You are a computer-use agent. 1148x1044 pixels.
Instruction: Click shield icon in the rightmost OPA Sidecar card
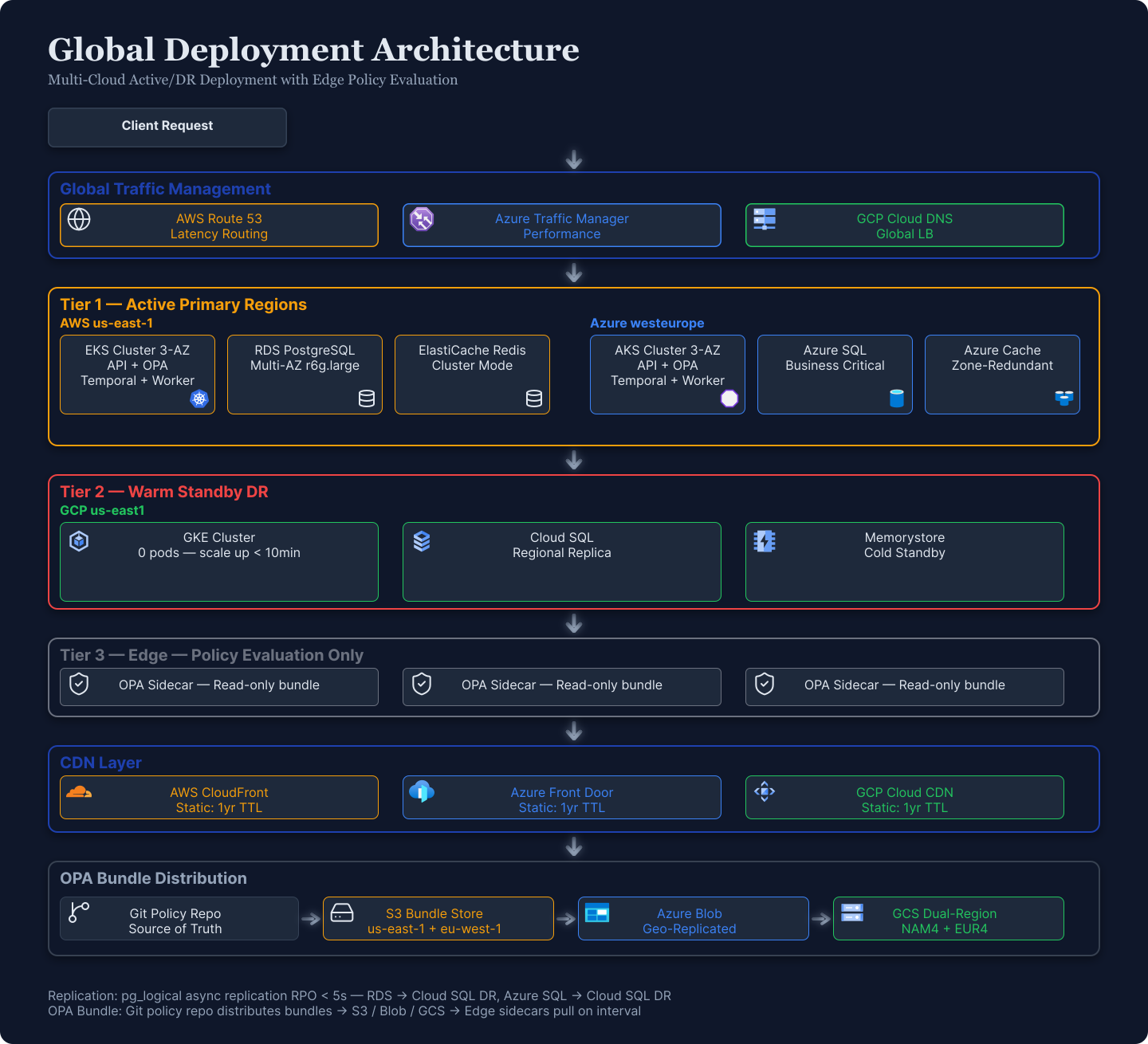[x=765, y=684]
